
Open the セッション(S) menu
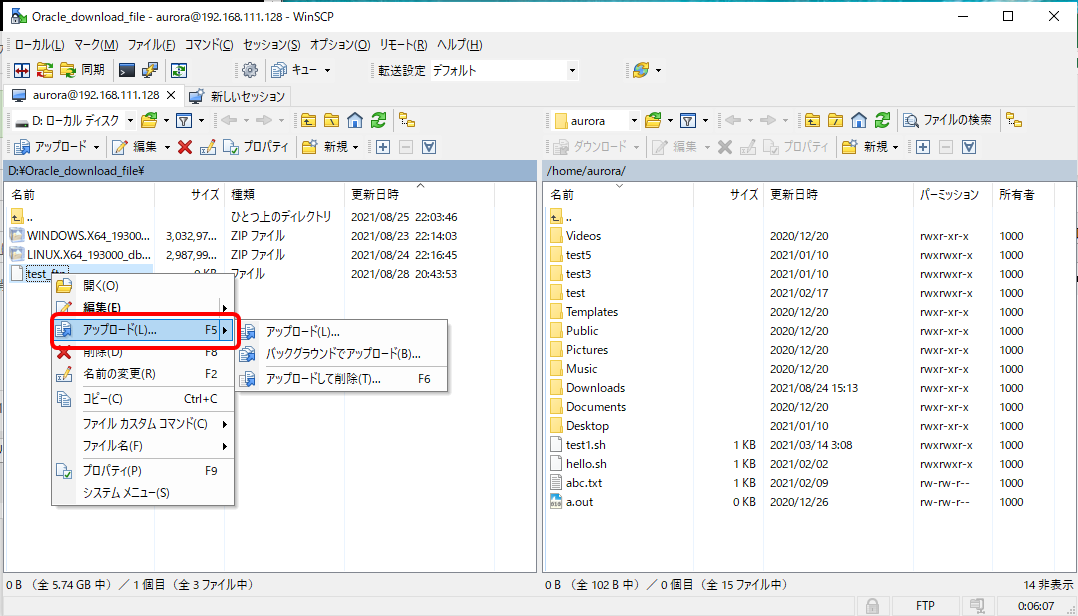tap(272, 45)
